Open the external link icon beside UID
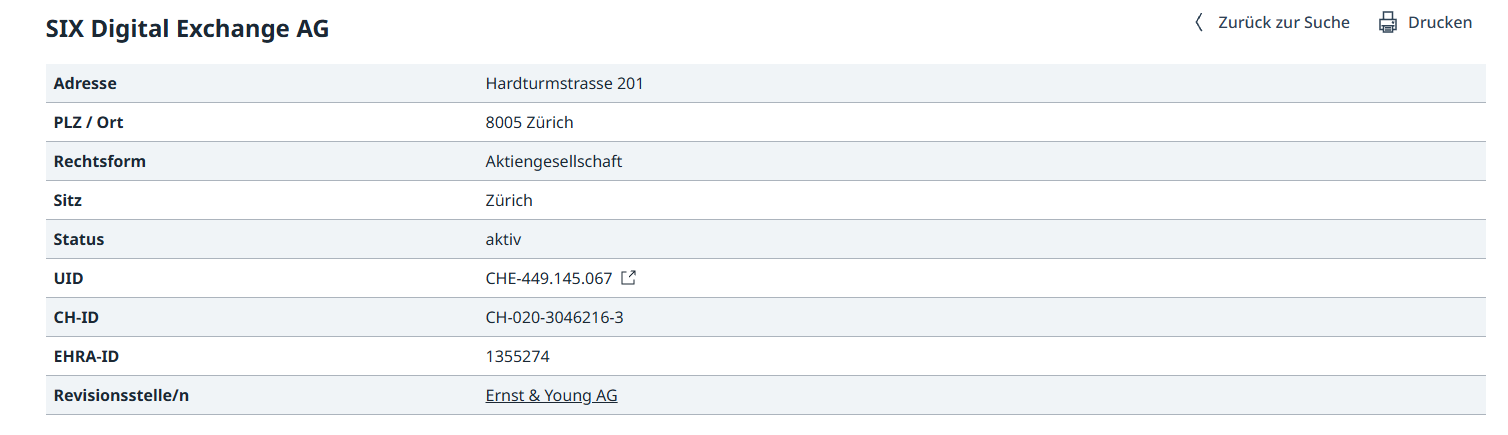 pyautogui.click(x=628, y=278)
